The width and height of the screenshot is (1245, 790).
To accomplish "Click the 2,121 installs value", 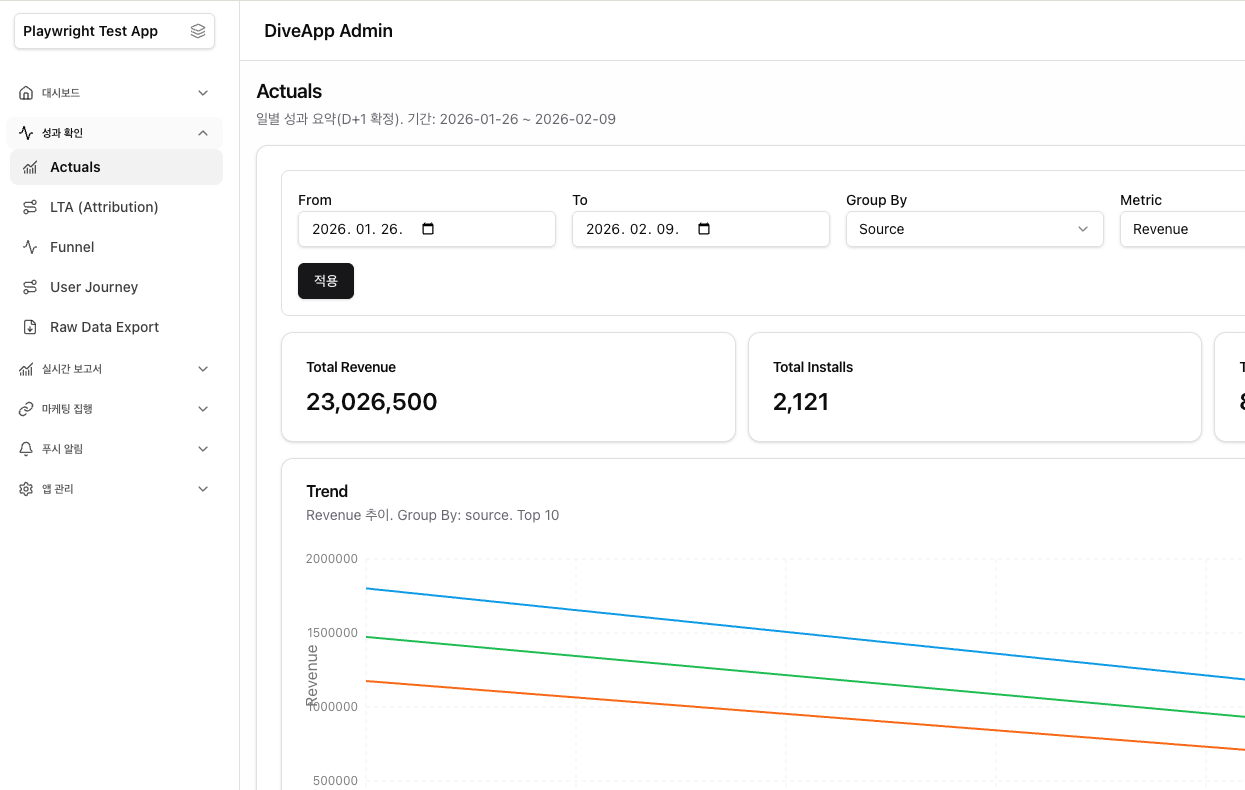I will [801, 402].
